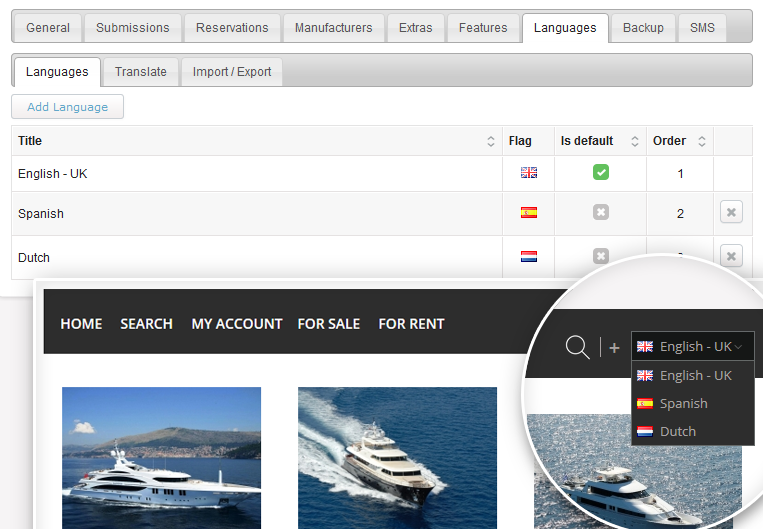
Task: Select the Languages sub-tab
Action: coord(57,72)
